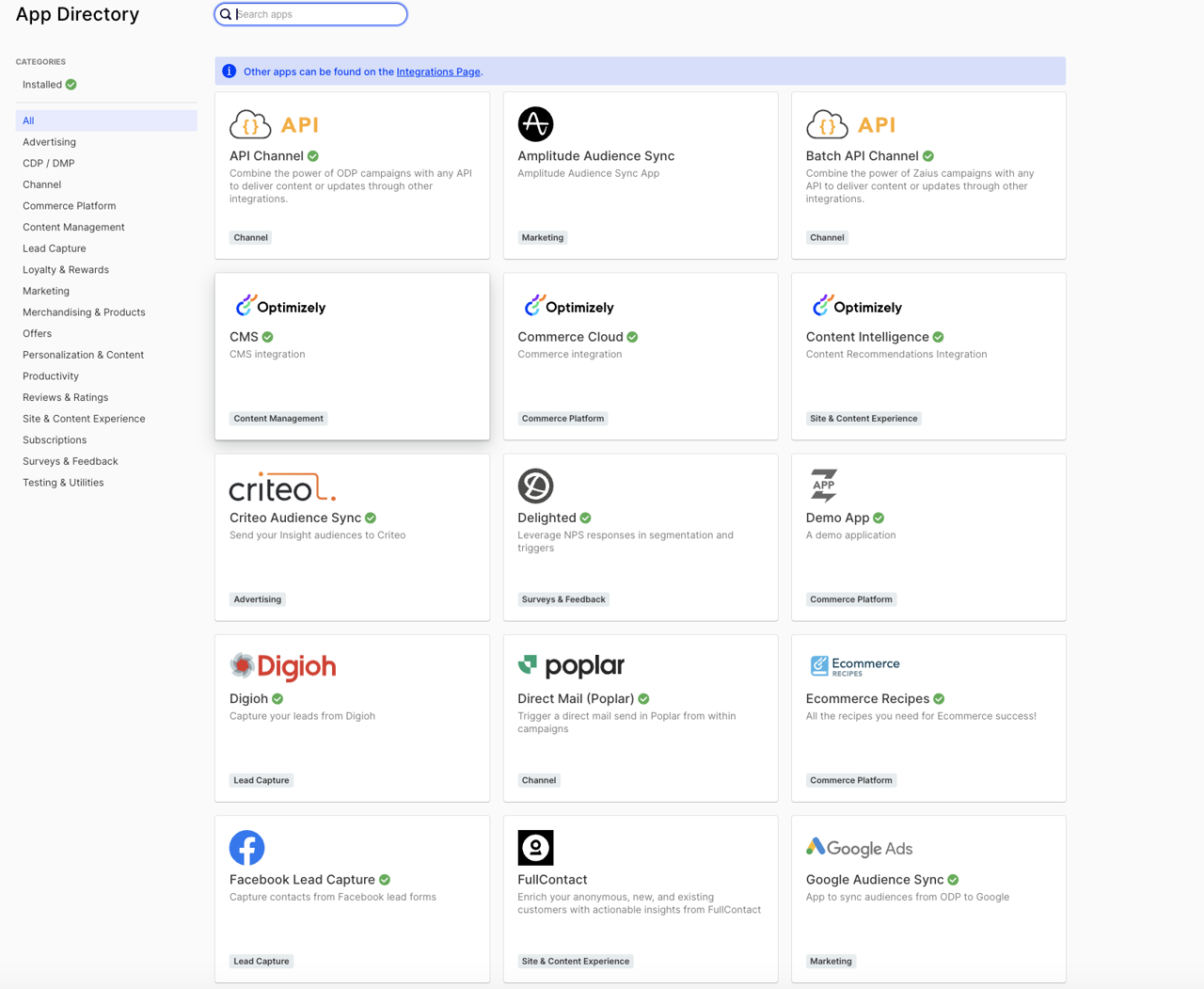Click the FullContact app logo icon
The image size is (1204, 989).
point(535,848)
